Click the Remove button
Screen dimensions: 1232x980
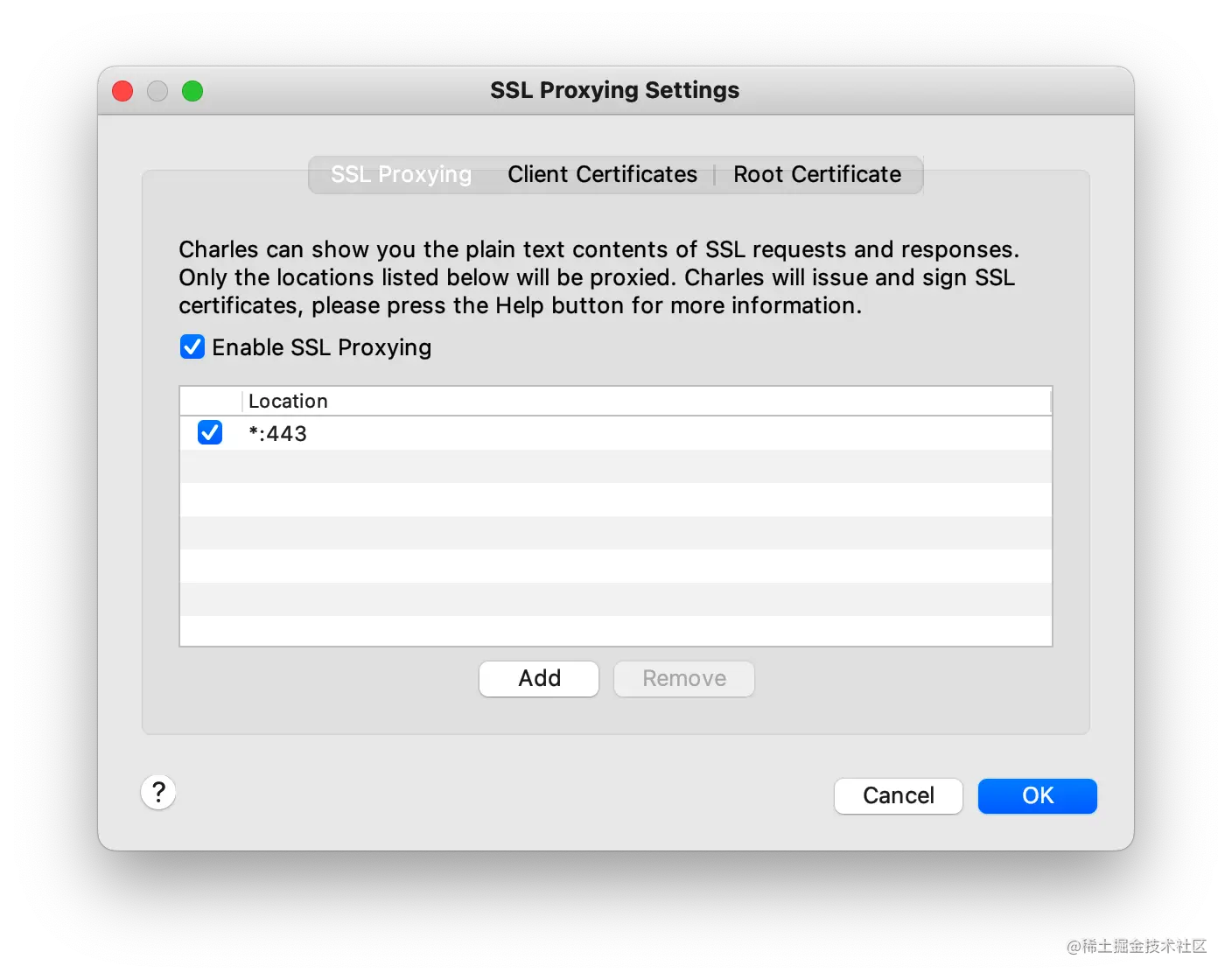[x=684, y=679]
